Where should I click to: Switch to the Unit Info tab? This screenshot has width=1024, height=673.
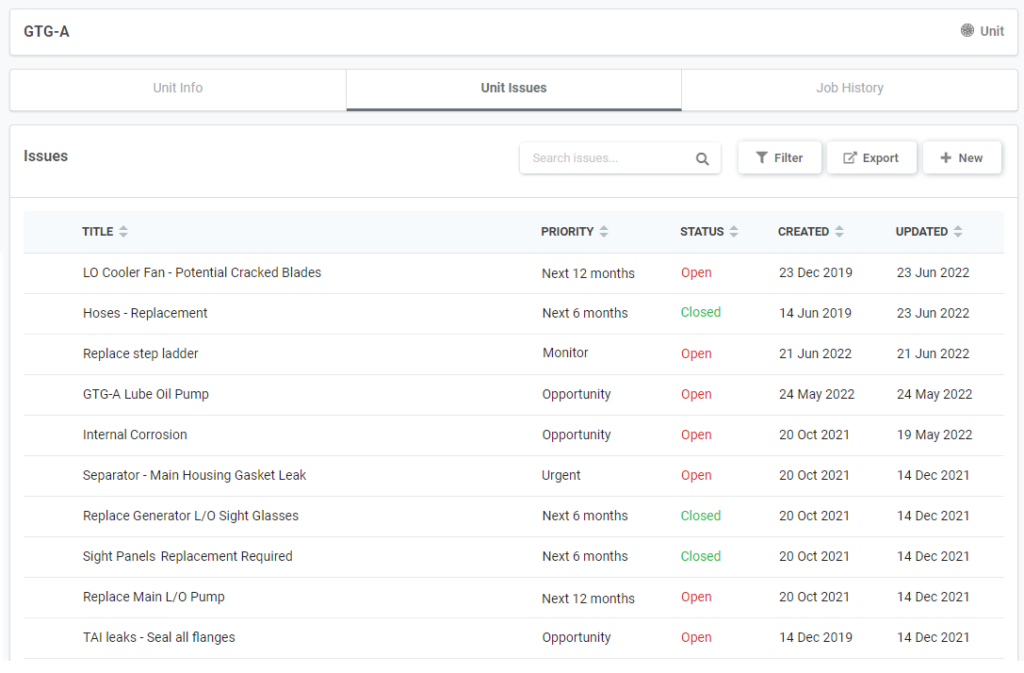(x=178, y=88)
